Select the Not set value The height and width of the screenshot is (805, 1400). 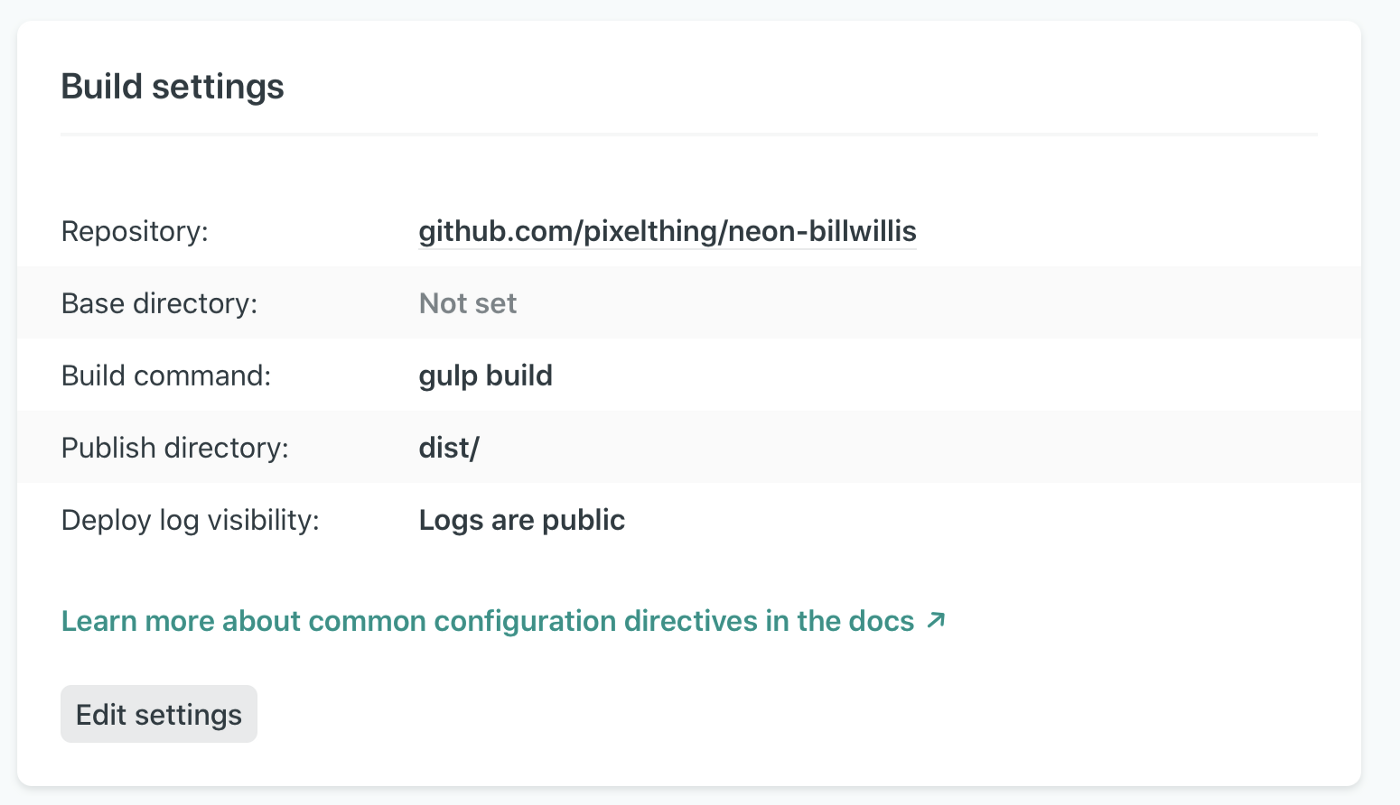[467, 303]
